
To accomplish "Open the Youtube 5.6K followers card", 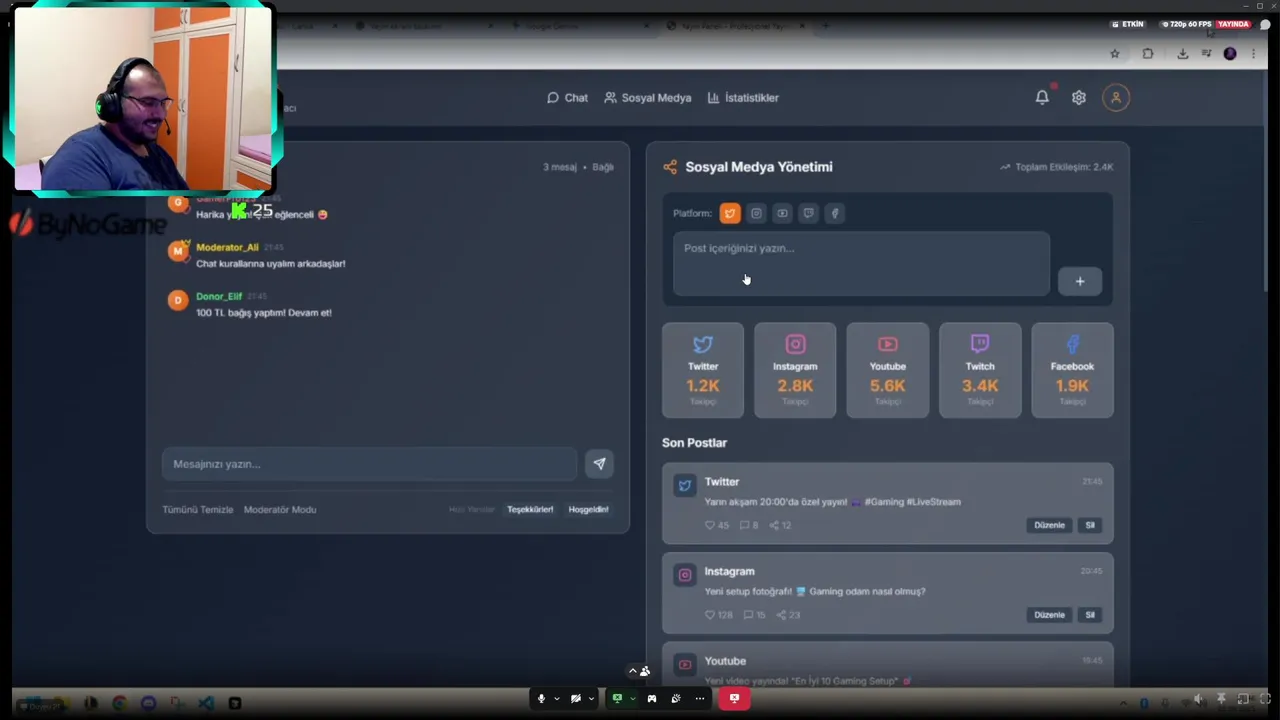I will click(888, 370).
